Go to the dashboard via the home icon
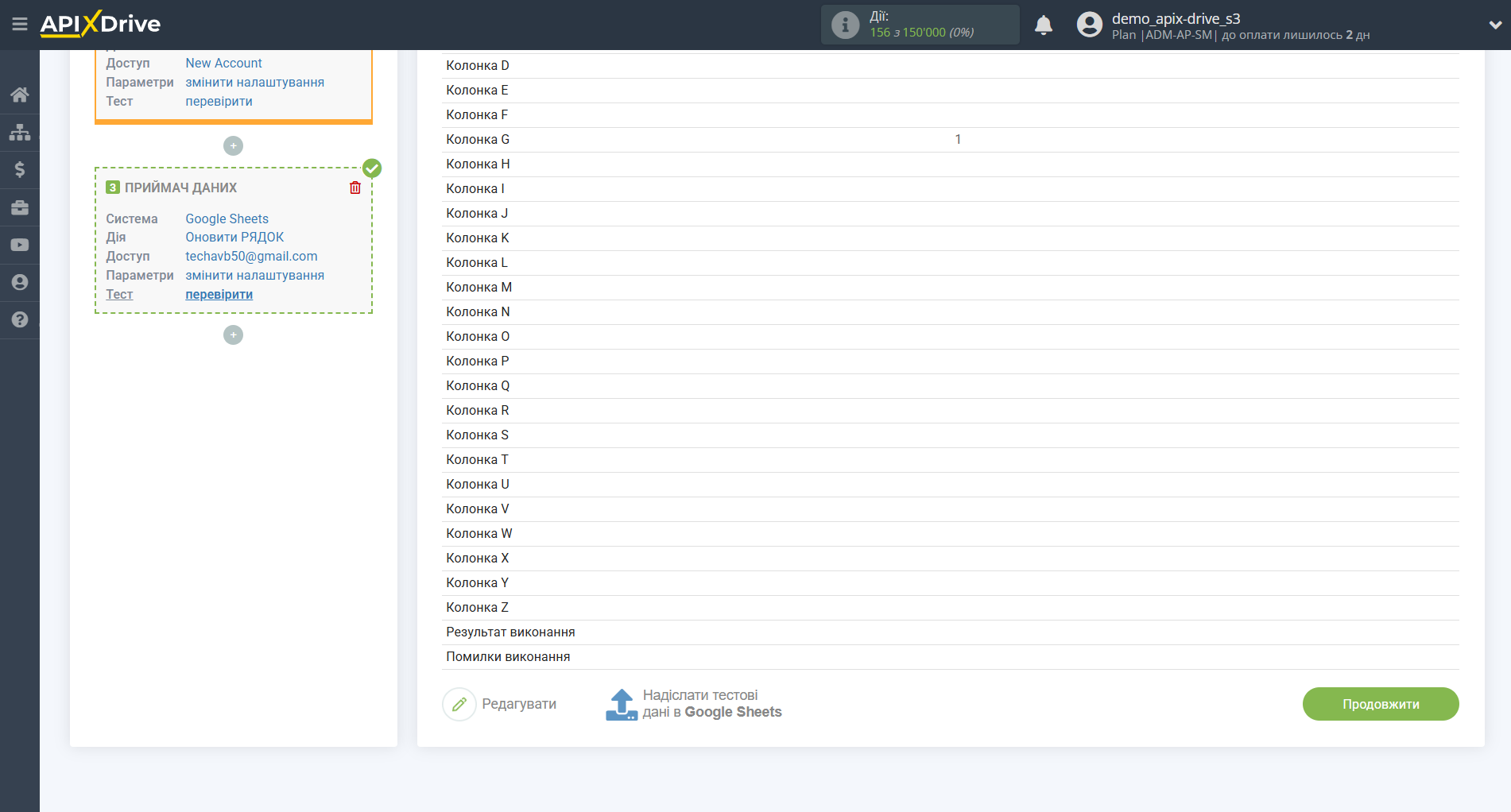The image size is (1511, 812). click(x=20, y=94)
